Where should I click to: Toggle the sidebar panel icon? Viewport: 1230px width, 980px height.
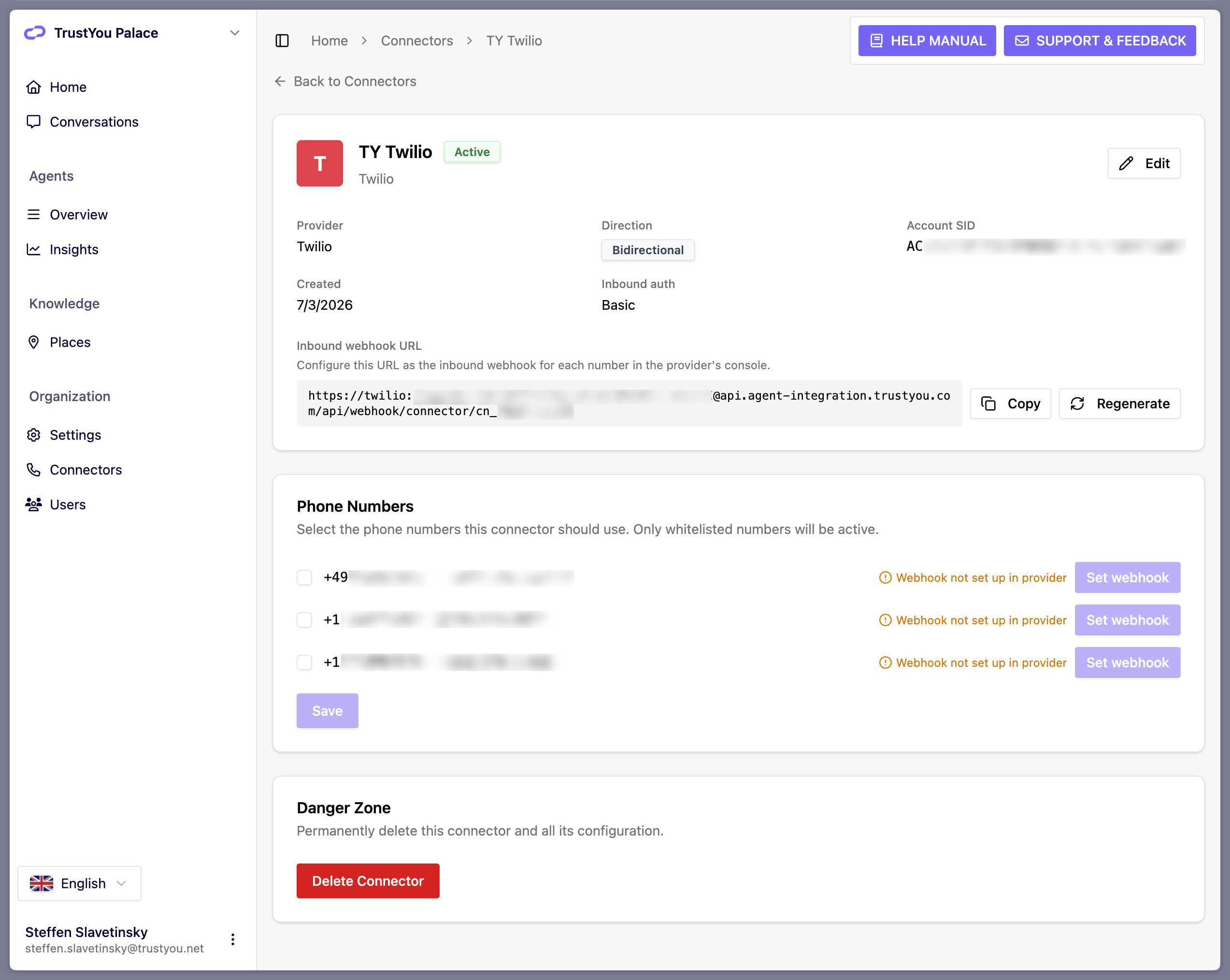(282, 41)
